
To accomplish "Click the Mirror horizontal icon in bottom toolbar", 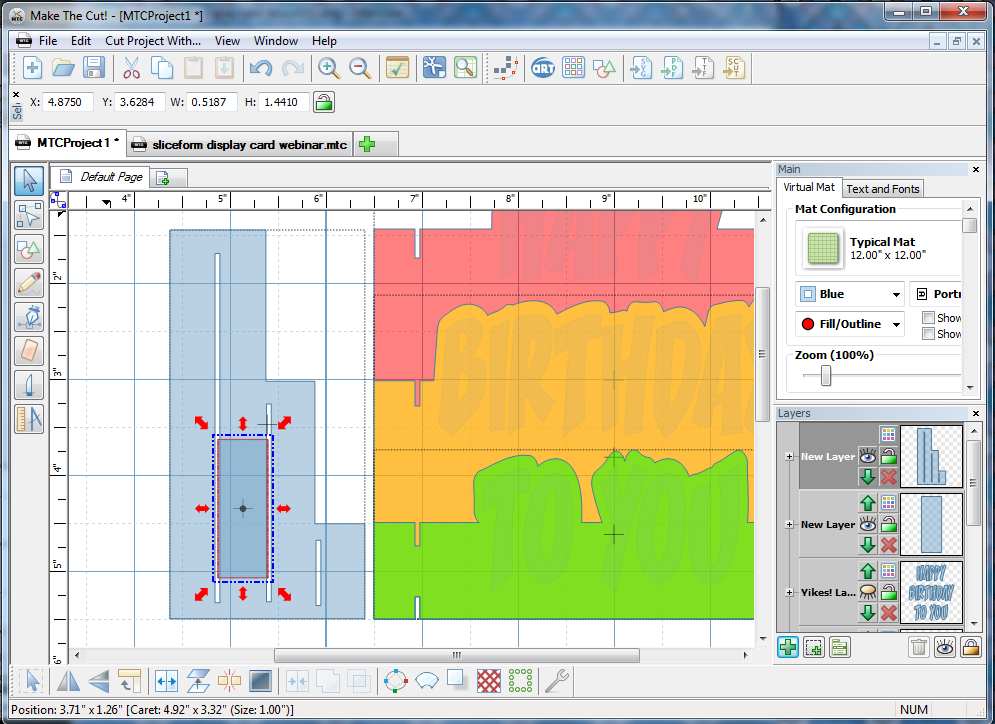I will pos(68,681).
